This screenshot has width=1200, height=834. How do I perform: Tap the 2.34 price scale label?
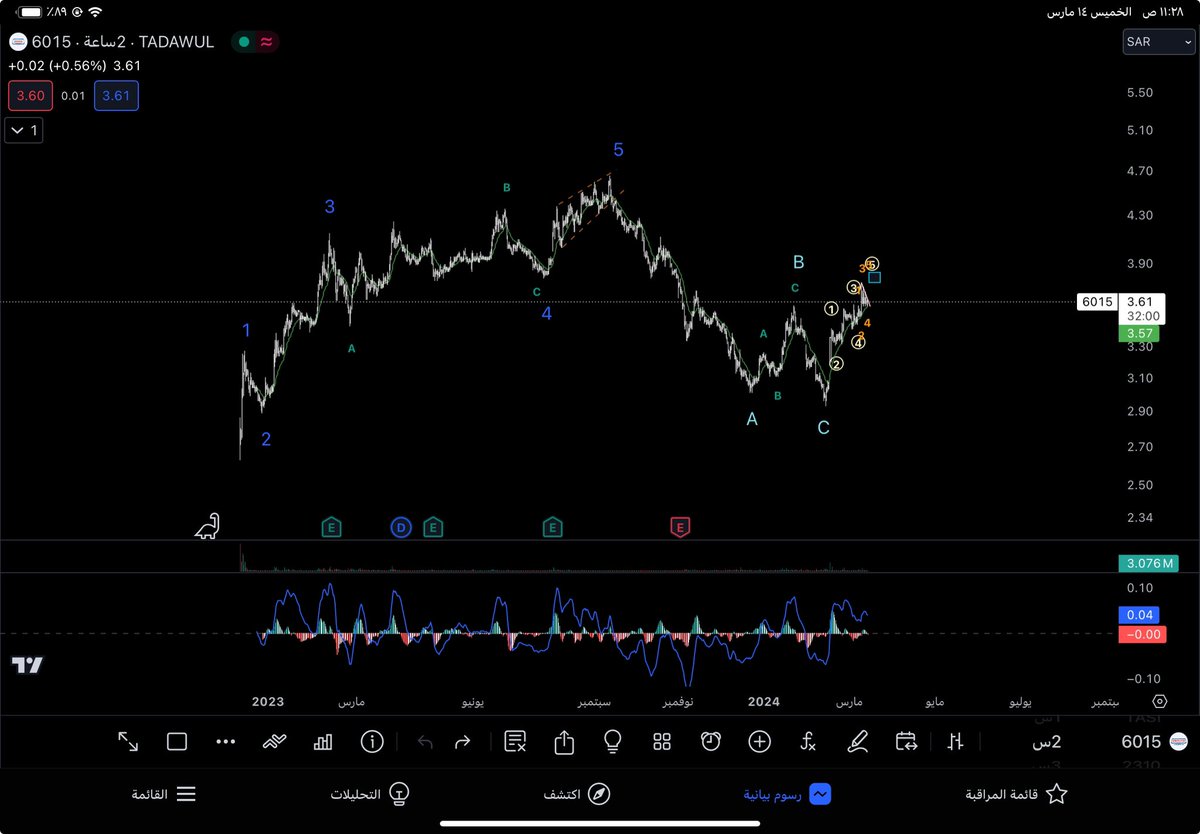[1141, 517]
